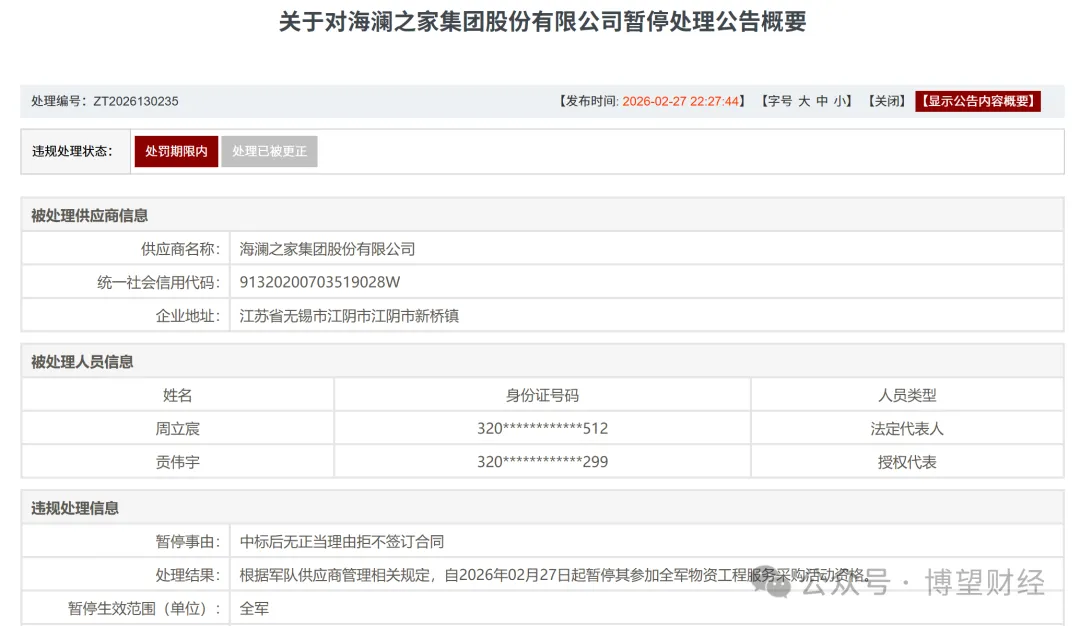Click the address 江苏省无锡市江阴市江阴市新桥镇
This screenshot has height=626, width=1080.
click(x=349, y=316)
